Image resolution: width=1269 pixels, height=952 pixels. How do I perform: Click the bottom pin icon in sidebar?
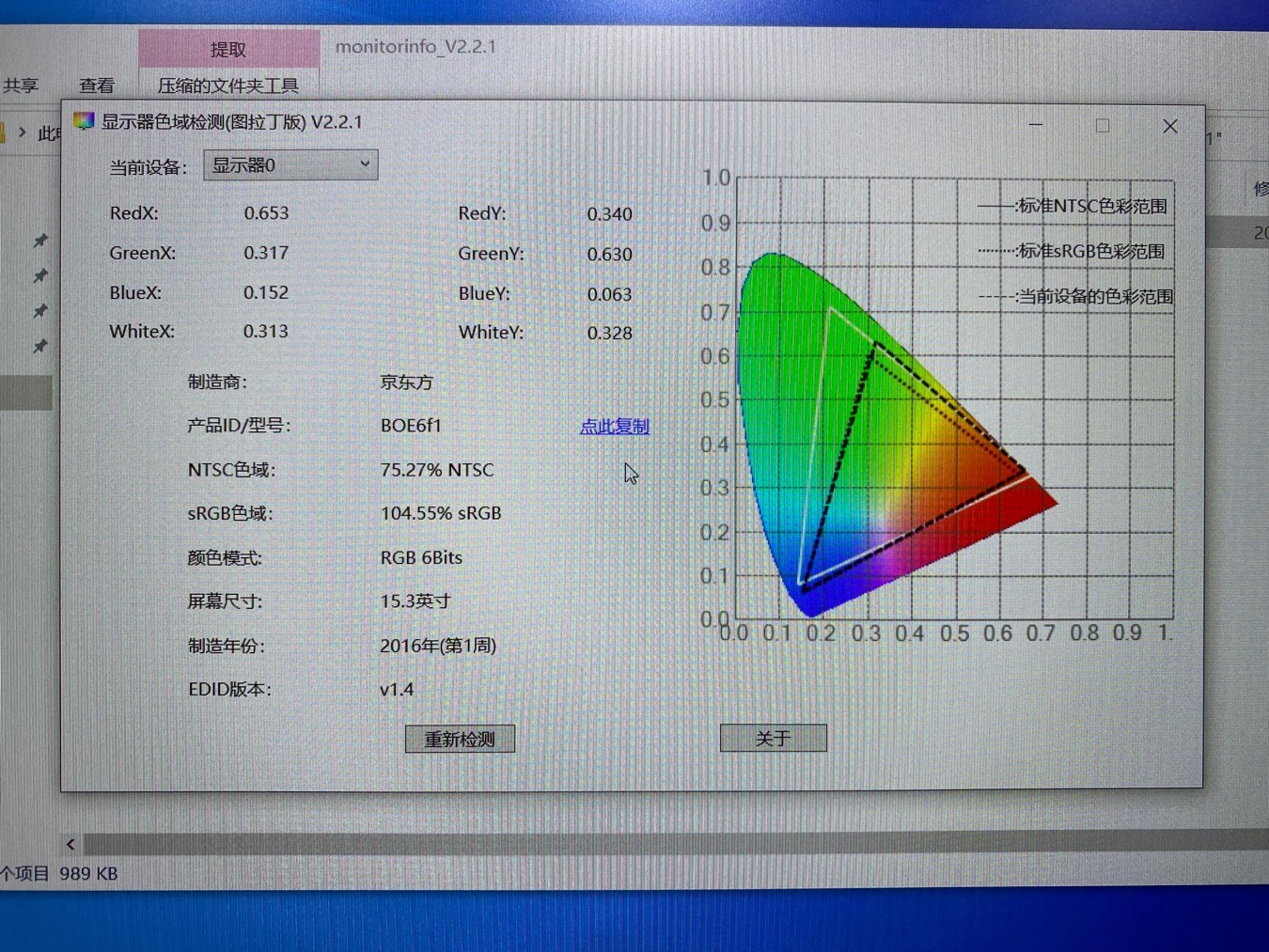(x=40, y=347)
